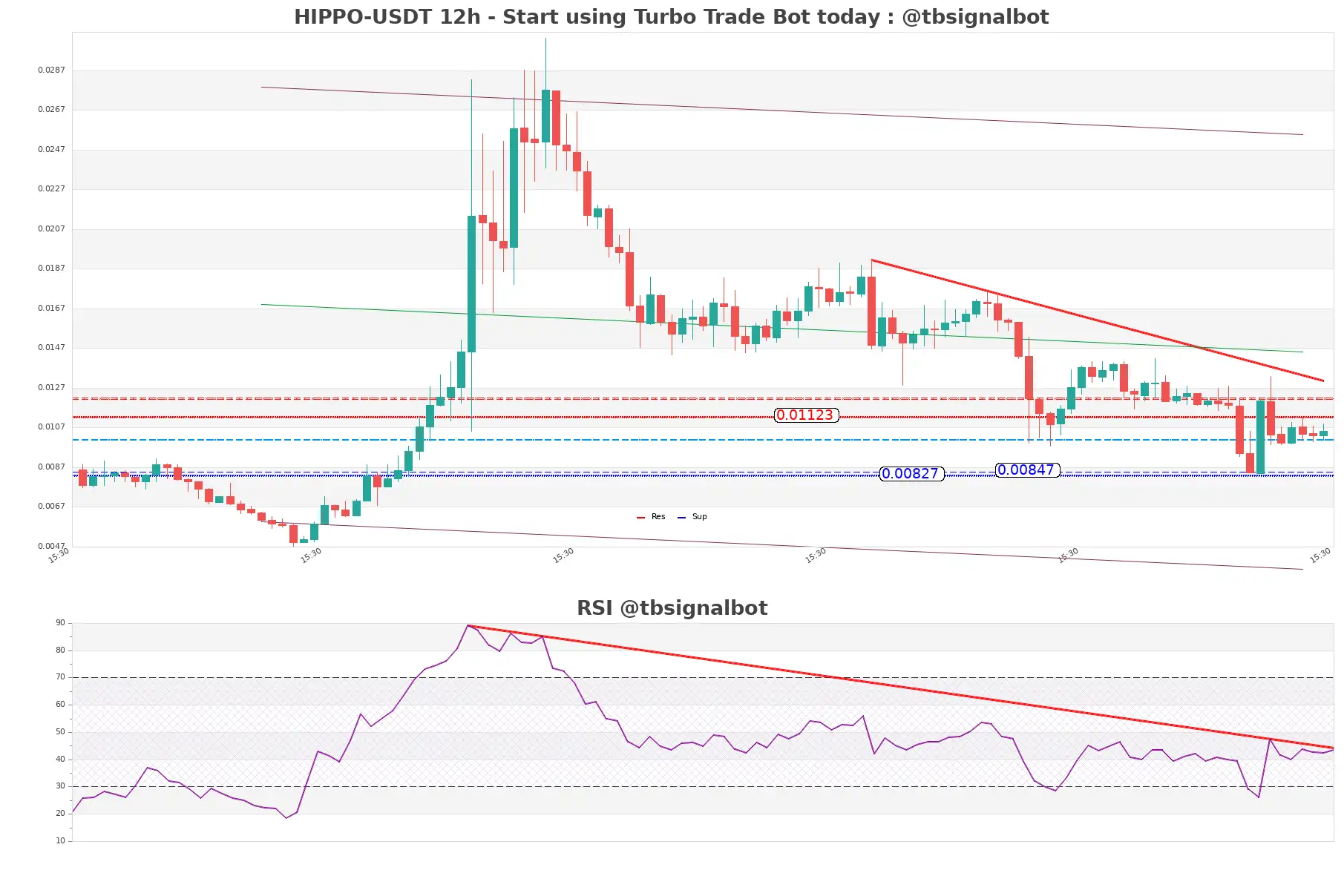The height and width of the screenshot is (896, 1344).
Task: Click the RSI peak near 90
Action: 468,626
